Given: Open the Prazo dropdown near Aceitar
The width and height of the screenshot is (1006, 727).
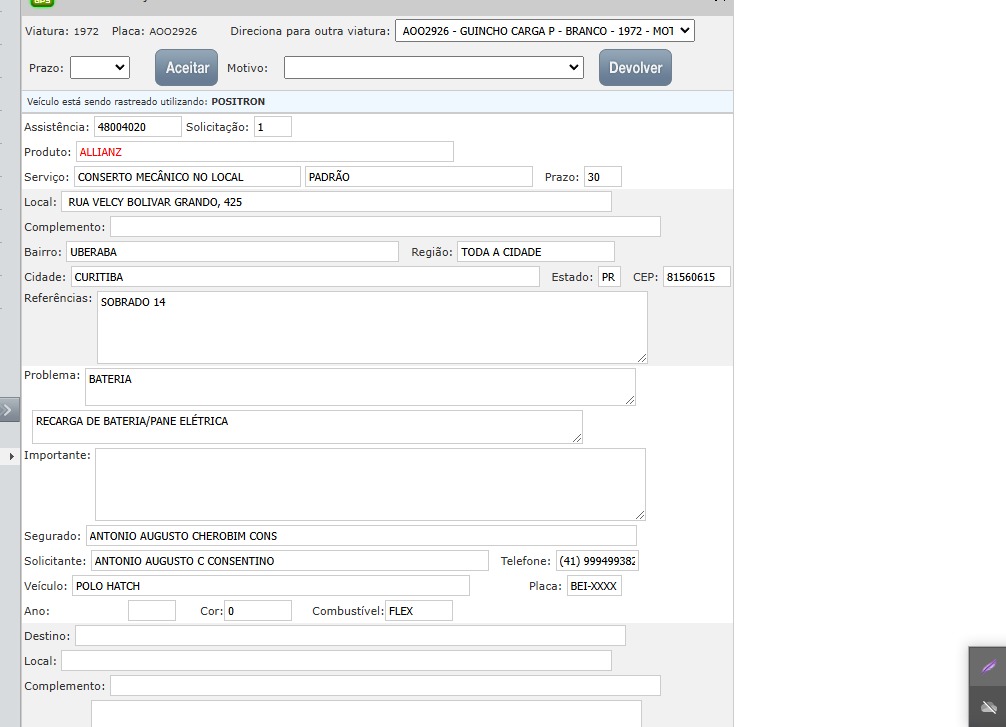Looking at the screenshot, I should tap(100, 67).
